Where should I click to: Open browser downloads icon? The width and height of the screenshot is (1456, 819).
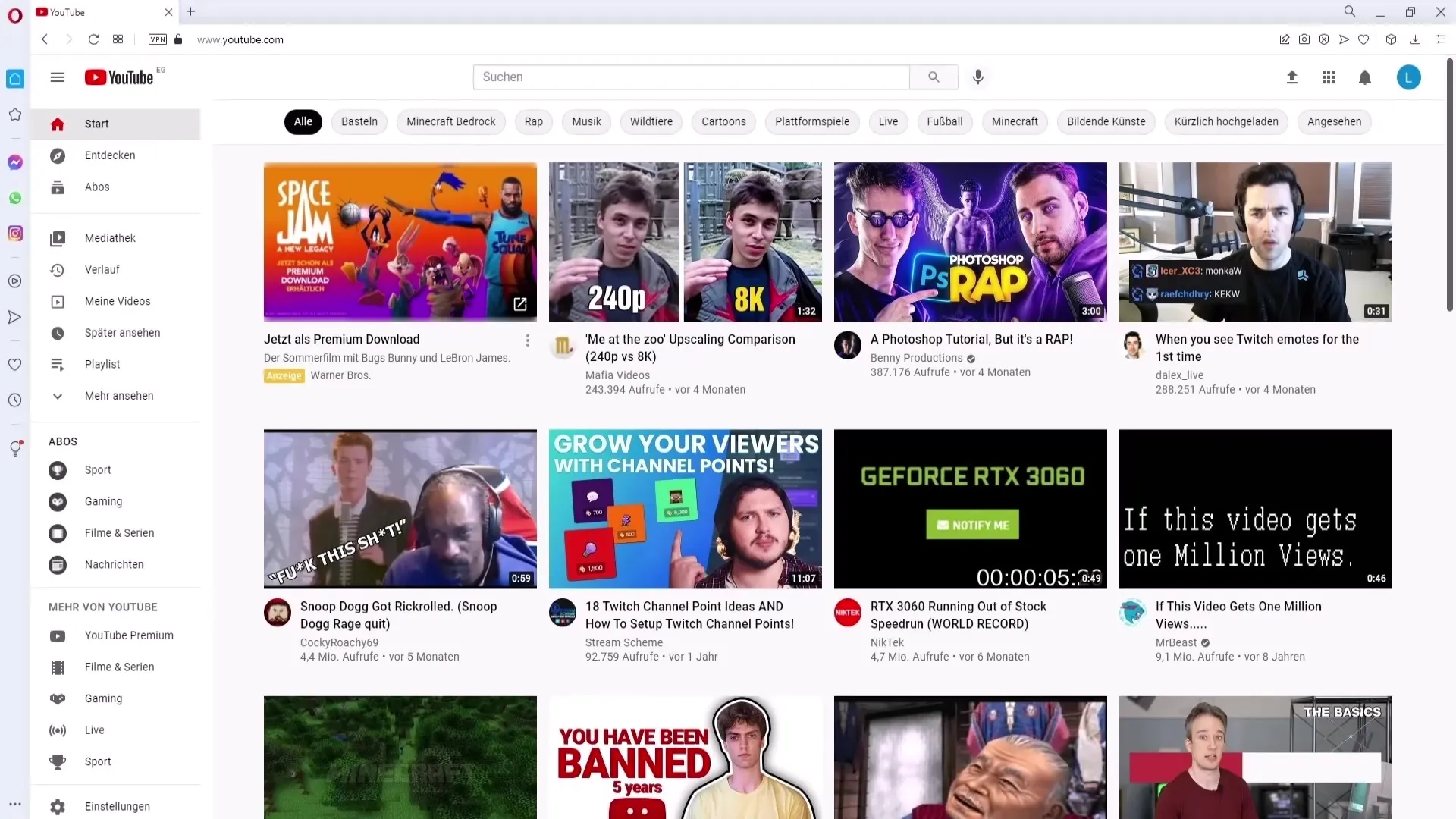pos(1415,39)
